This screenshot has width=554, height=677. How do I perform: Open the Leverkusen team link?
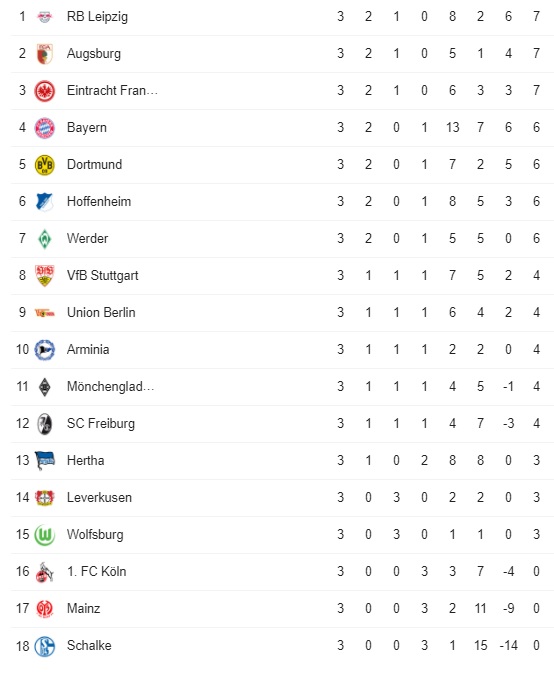99,497
